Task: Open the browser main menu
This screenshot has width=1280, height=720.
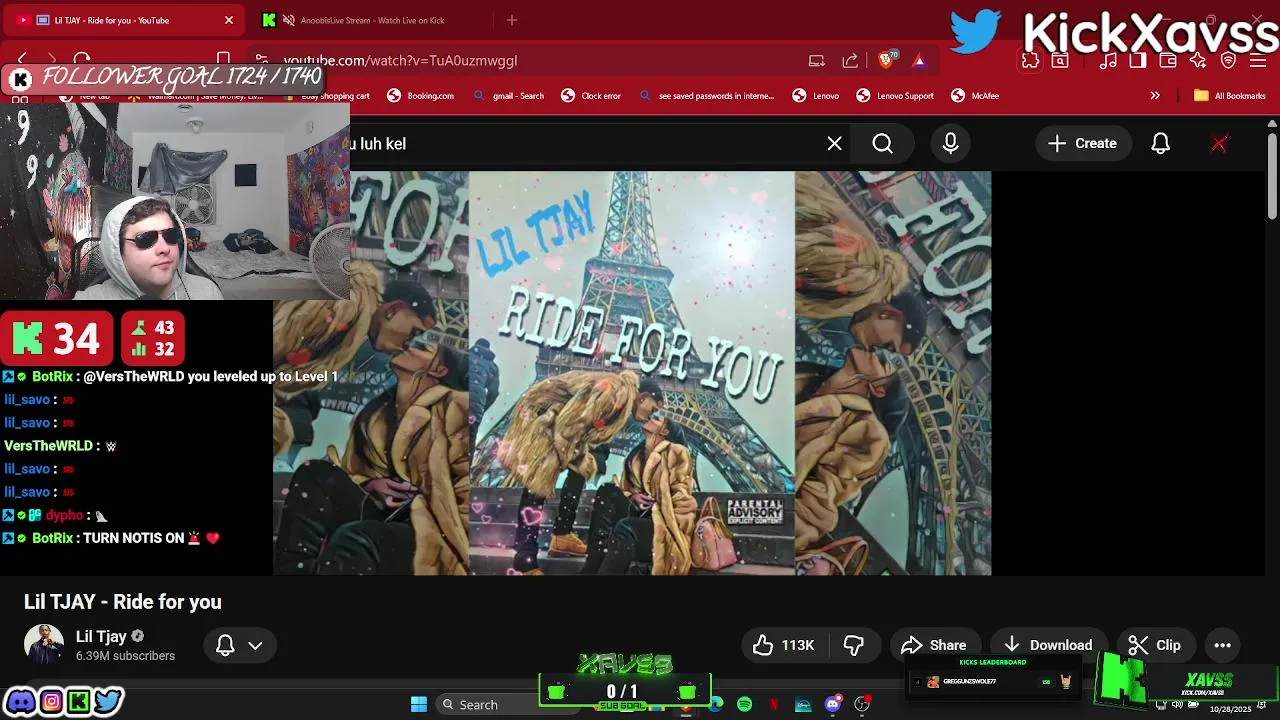Action: (x=1258, y=61)
